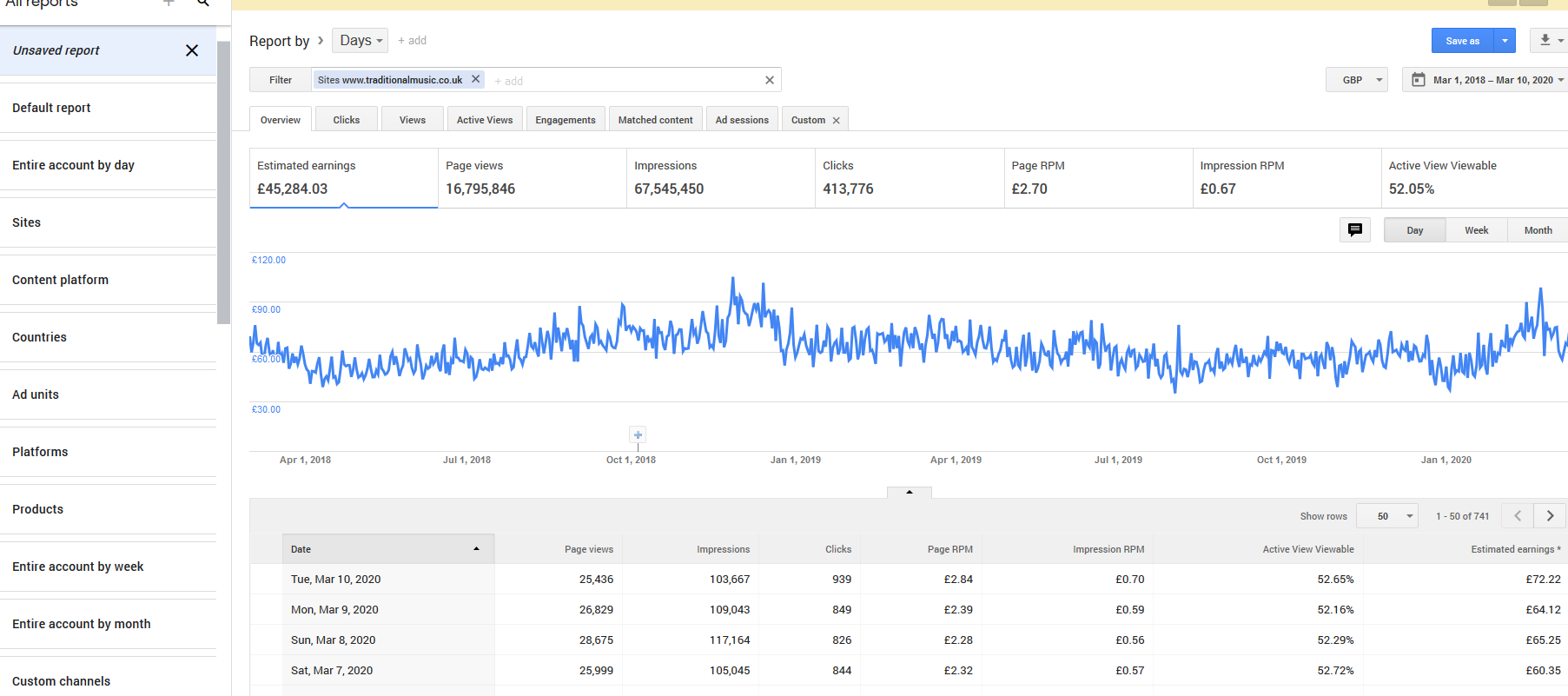Viewport: 1568px width, 696px height.
Task: Select Week chart granularity
Action: tap(1477, 230)
